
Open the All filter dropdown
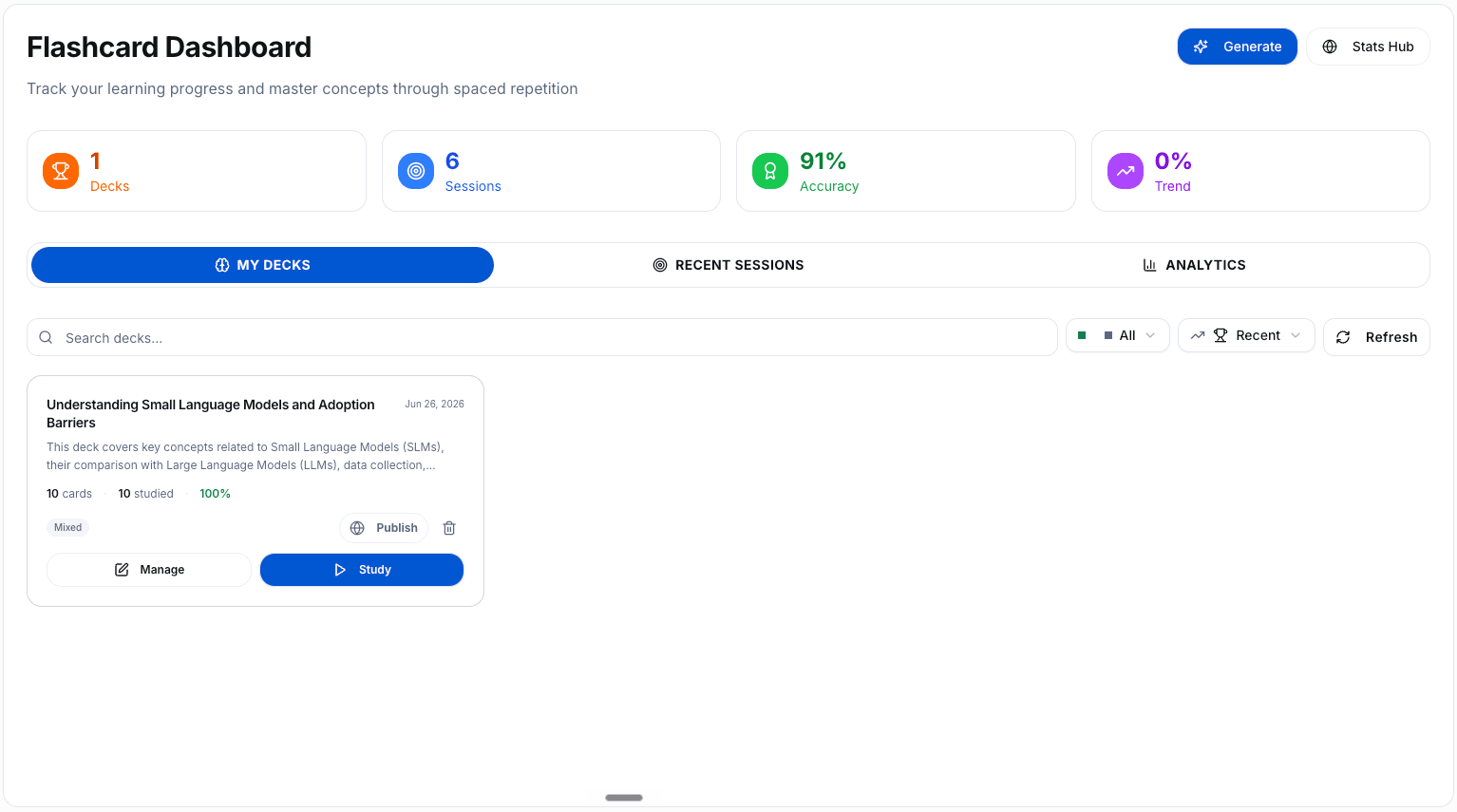(x=1118, y=335)
